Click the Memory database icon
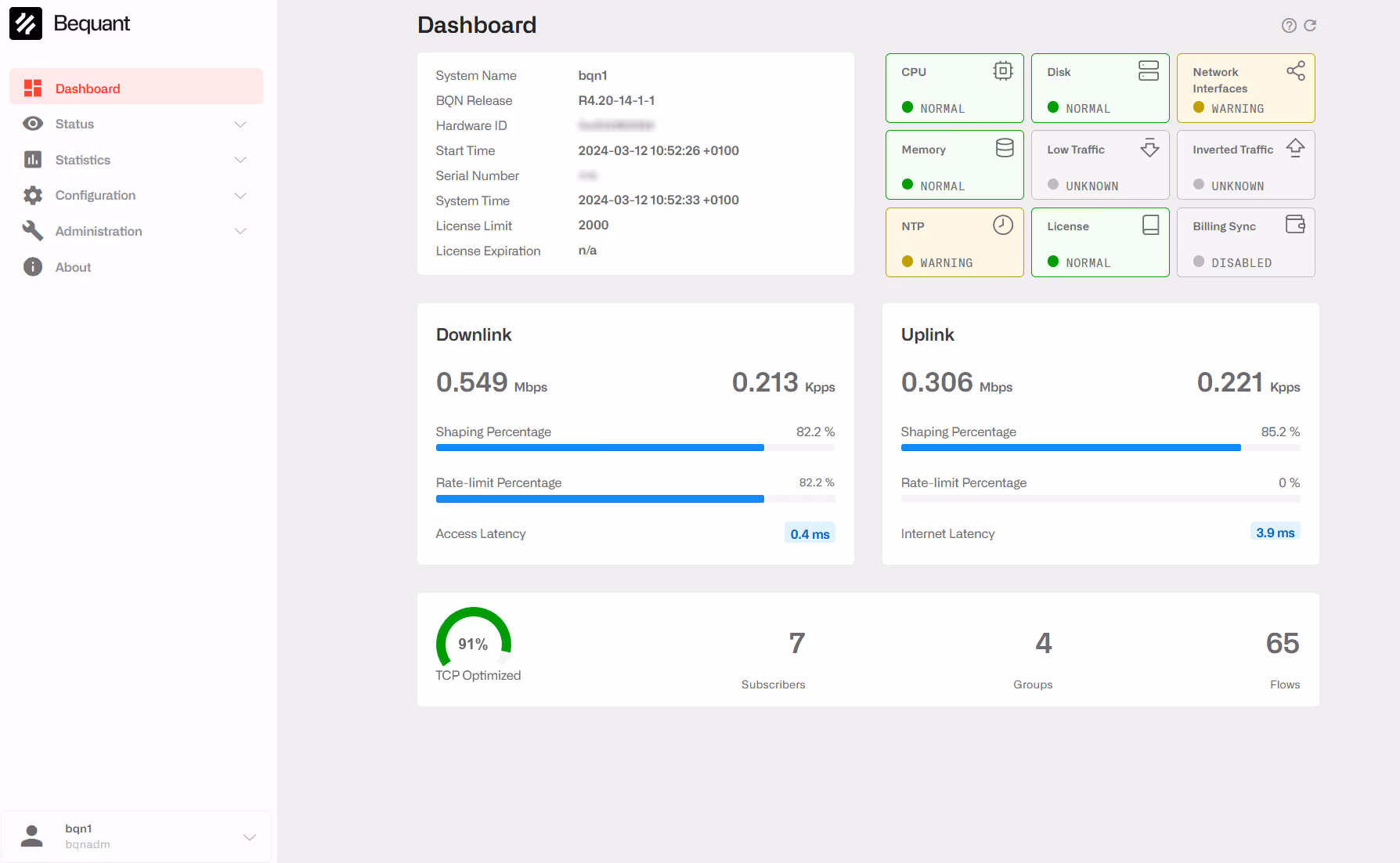Viewport: 1400px width, 863px height. [1005, 148]
